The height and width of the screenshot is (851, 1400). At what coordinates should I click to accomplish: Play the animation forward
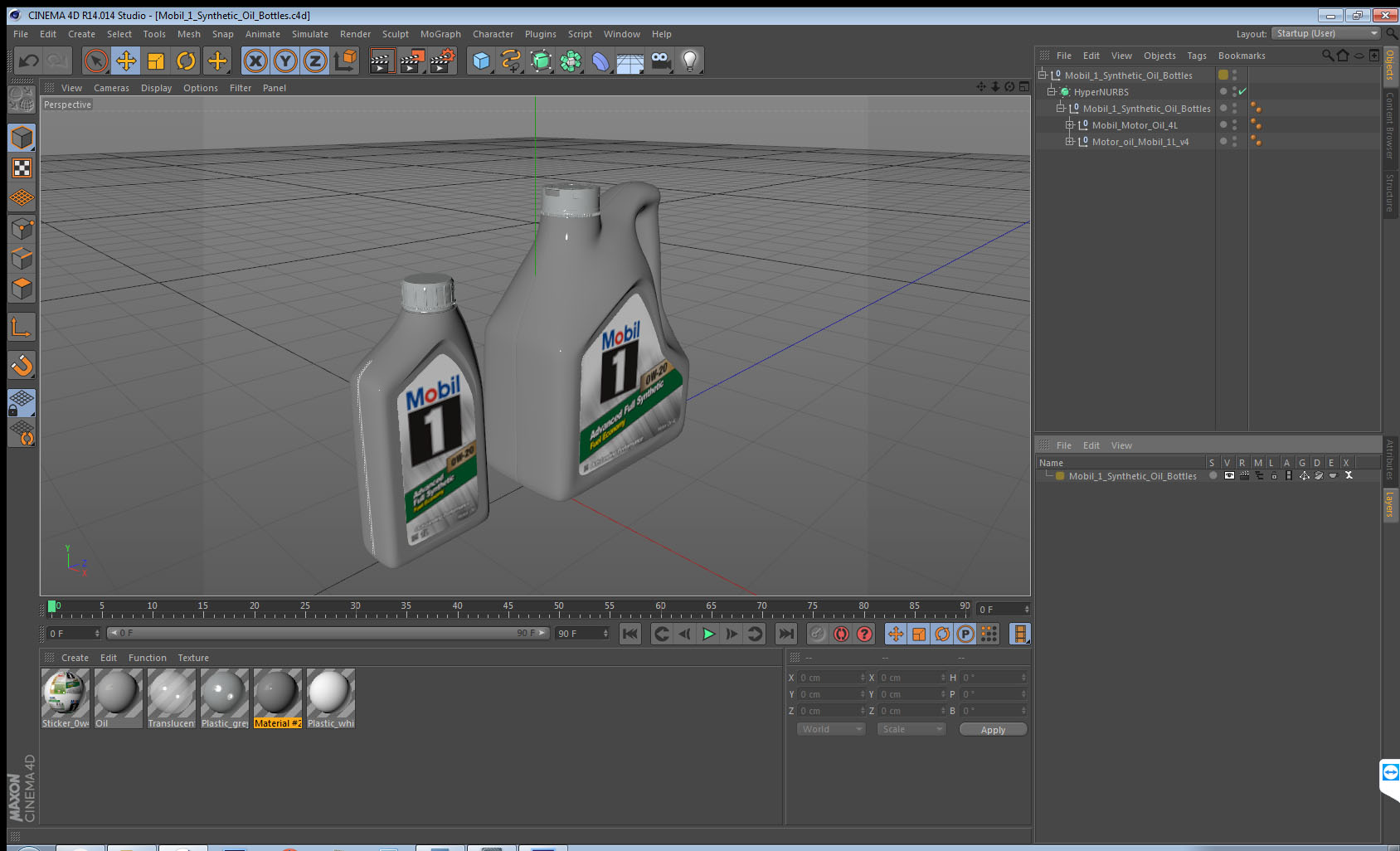(708, 634)
